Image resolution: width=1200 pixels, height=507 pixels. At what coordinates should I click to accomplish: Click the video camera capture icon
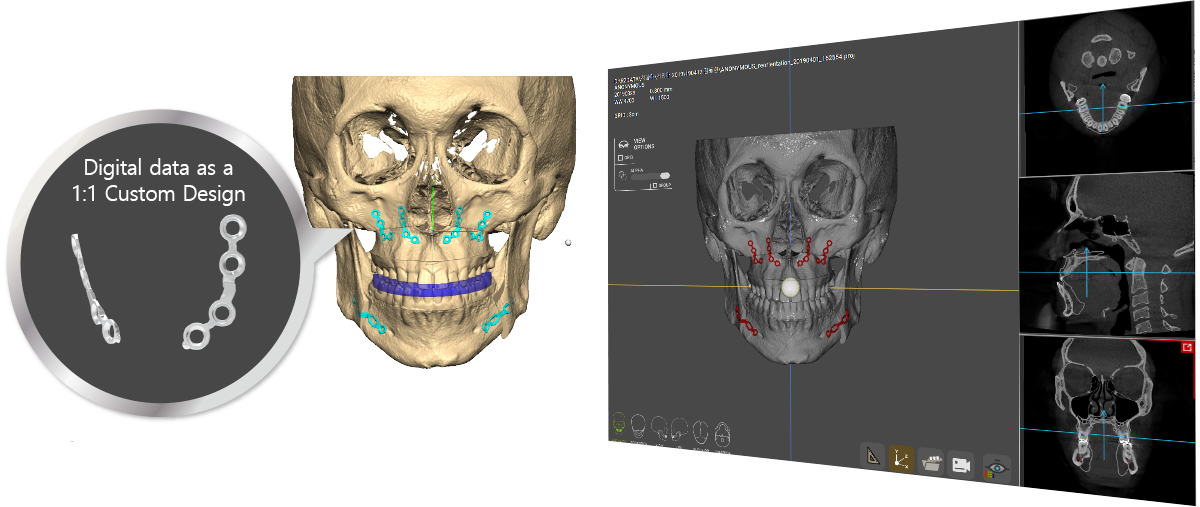click(x=961, y=464)
